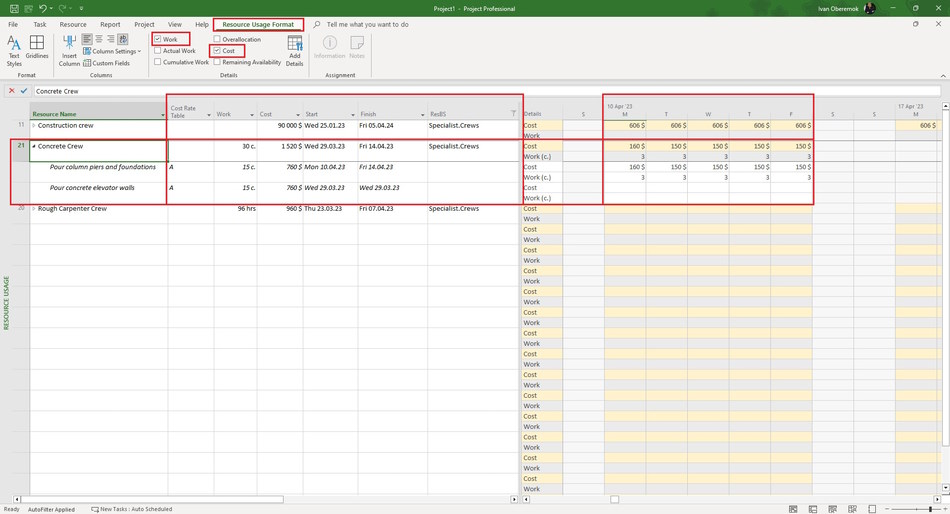Switch to Resource Sheet view in status bar
The width and height of the screenshot is (950, 514).
tap(852, 509)
